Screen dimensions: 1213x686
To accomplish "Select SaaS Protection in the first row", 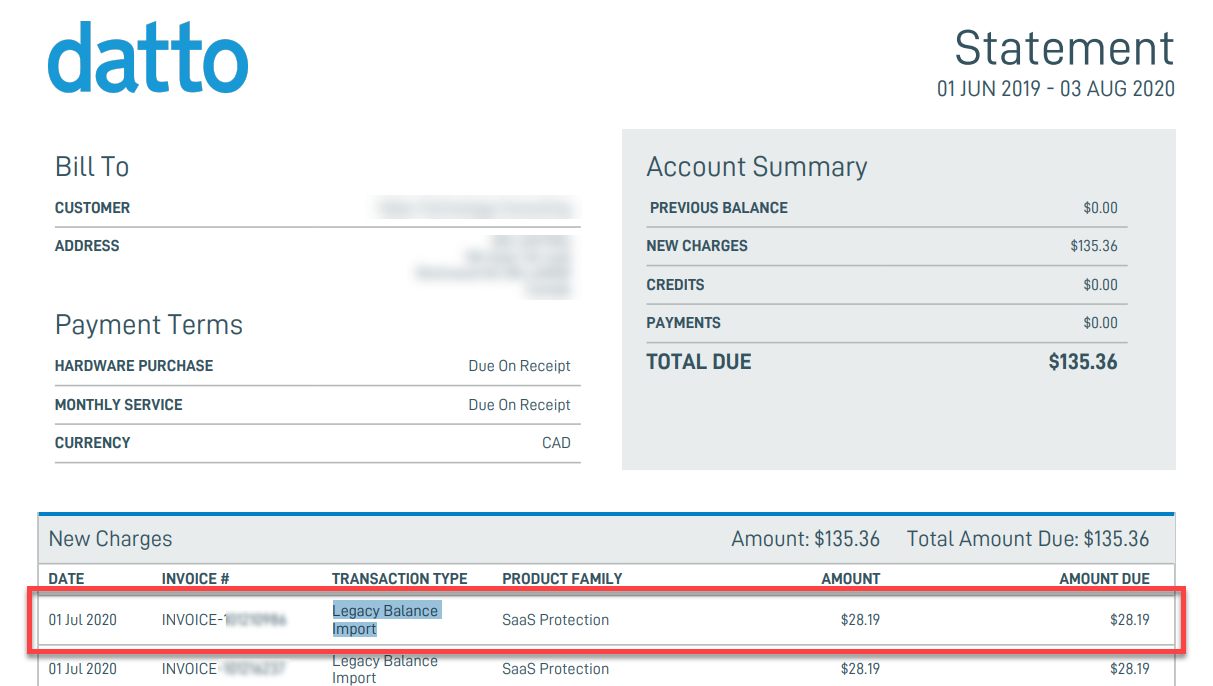I will pos(555,619).
